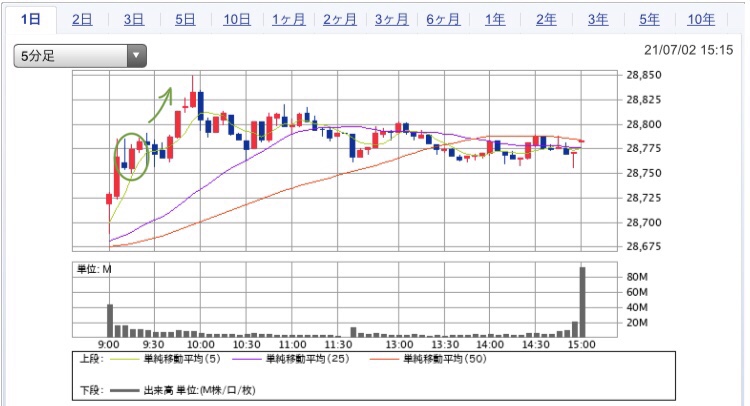Open the 5分足 interval dropdown
Image resolution: width=750 pixels, height=406 pixels.
coord(70,57)
